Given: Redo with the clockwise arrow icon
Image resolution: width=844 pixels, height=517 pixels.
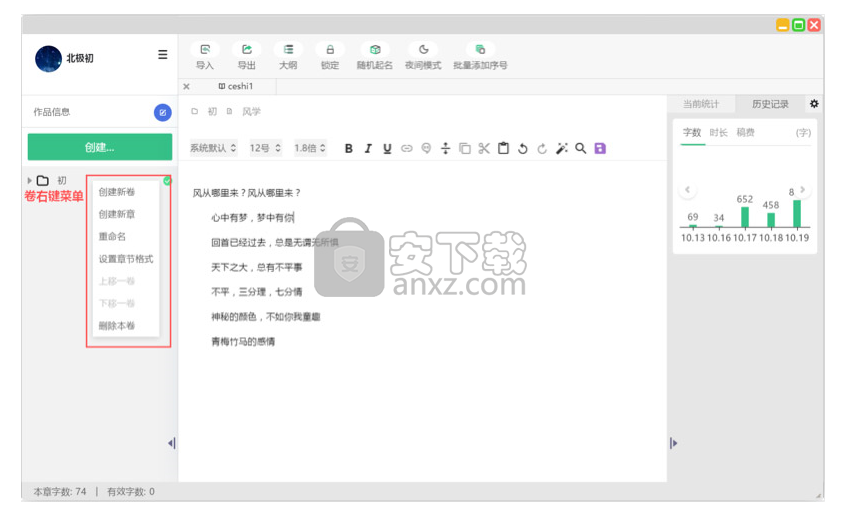Looking at the screenshot, I should pos(542,149).
